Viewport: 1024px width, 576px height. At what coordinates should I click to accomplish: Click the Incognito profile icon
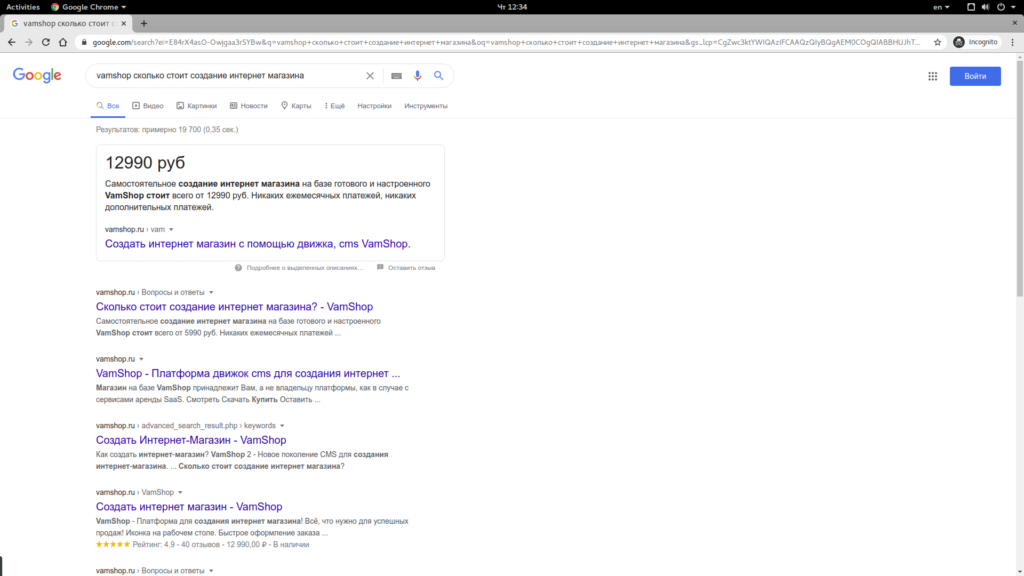pos(959,42)
